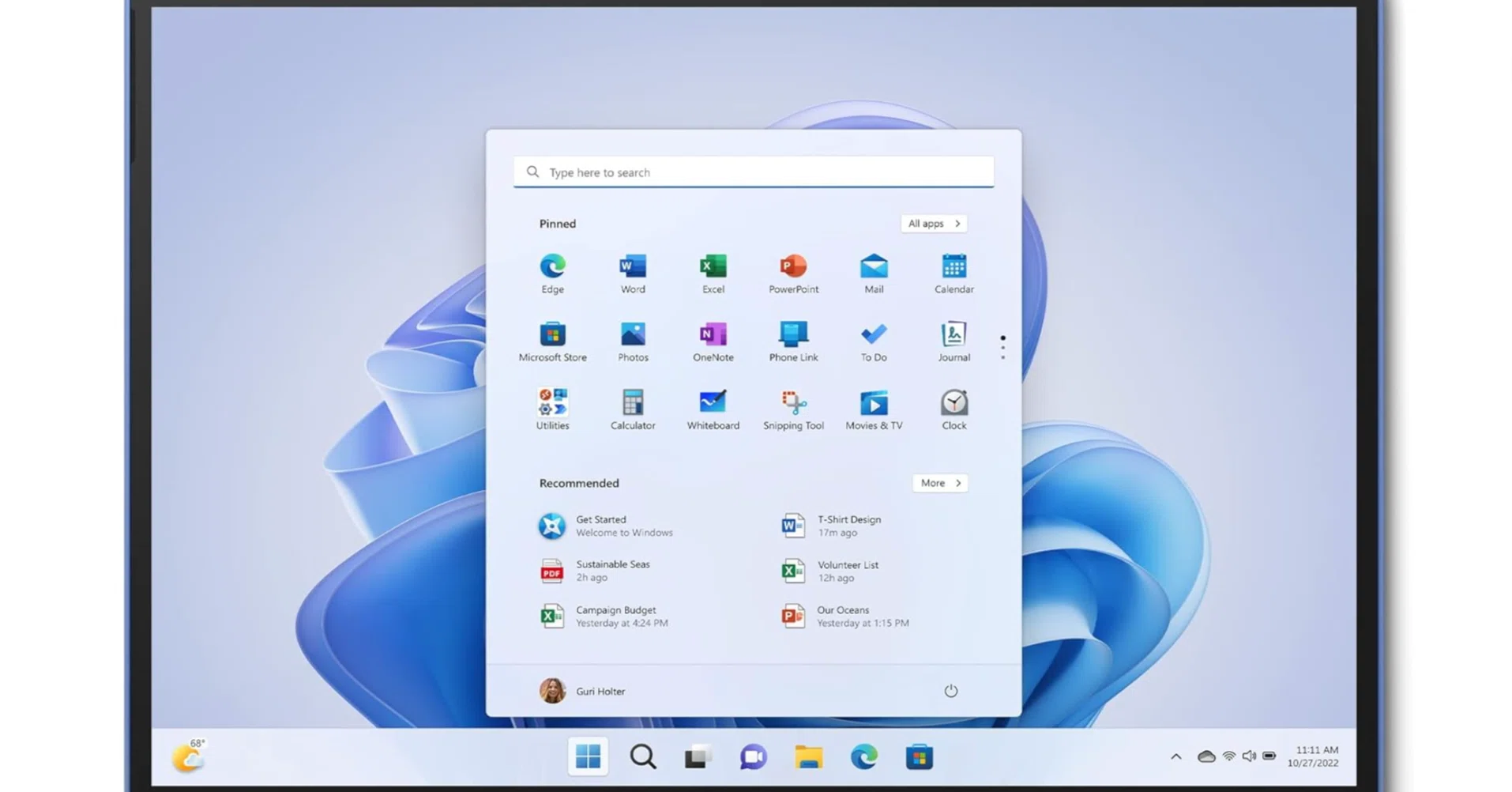Viewport: 1512px width, 792px height.
Task: Open OneNote from pinned apps
Action: [x=713, y=341]
